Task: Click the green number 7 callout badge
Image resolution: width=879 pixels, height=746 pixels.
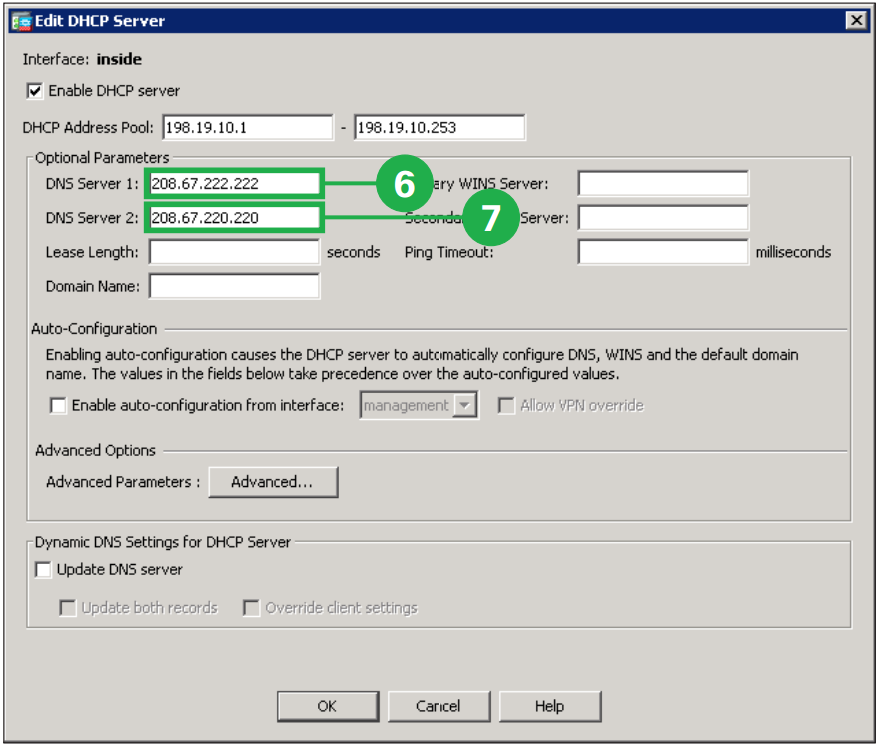Action: click(490, 218)
